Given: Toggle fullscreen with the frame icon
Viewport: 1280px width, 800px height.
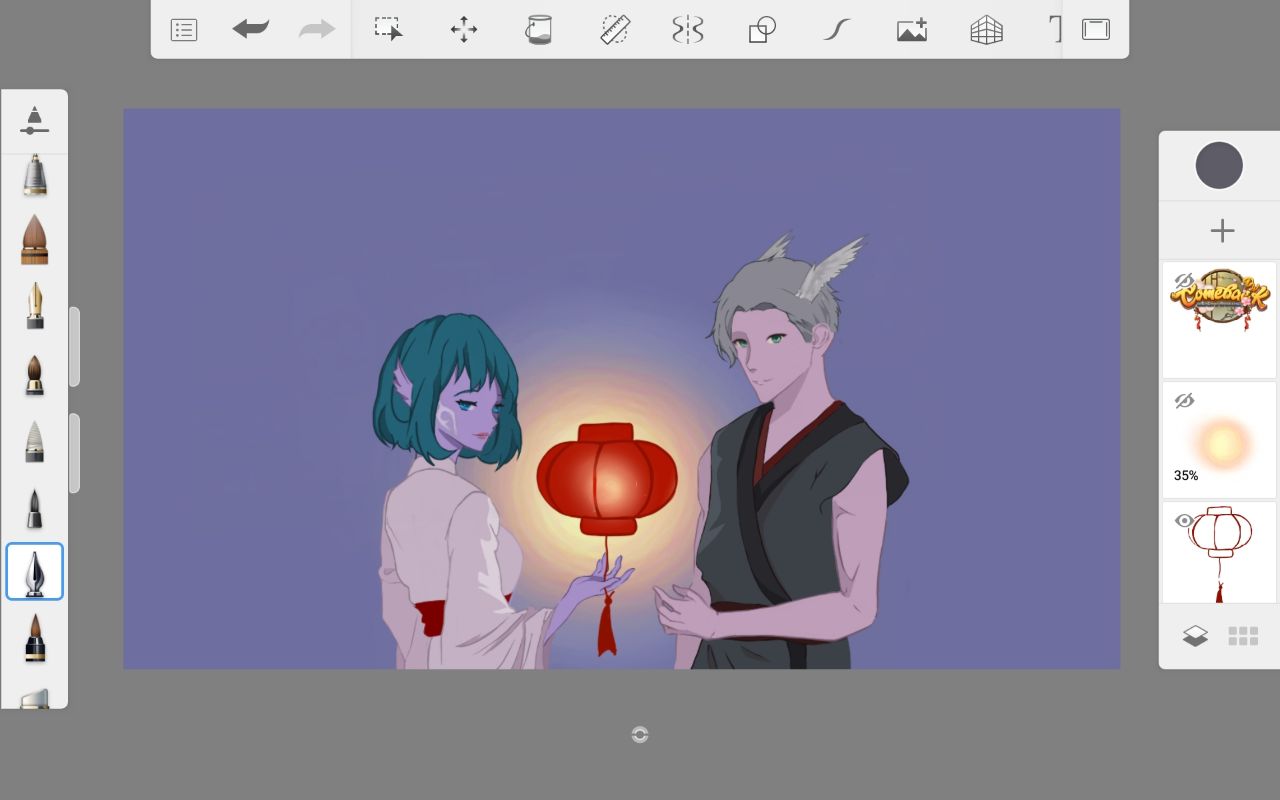Looking at the screenshot, I should point(1096,30).
